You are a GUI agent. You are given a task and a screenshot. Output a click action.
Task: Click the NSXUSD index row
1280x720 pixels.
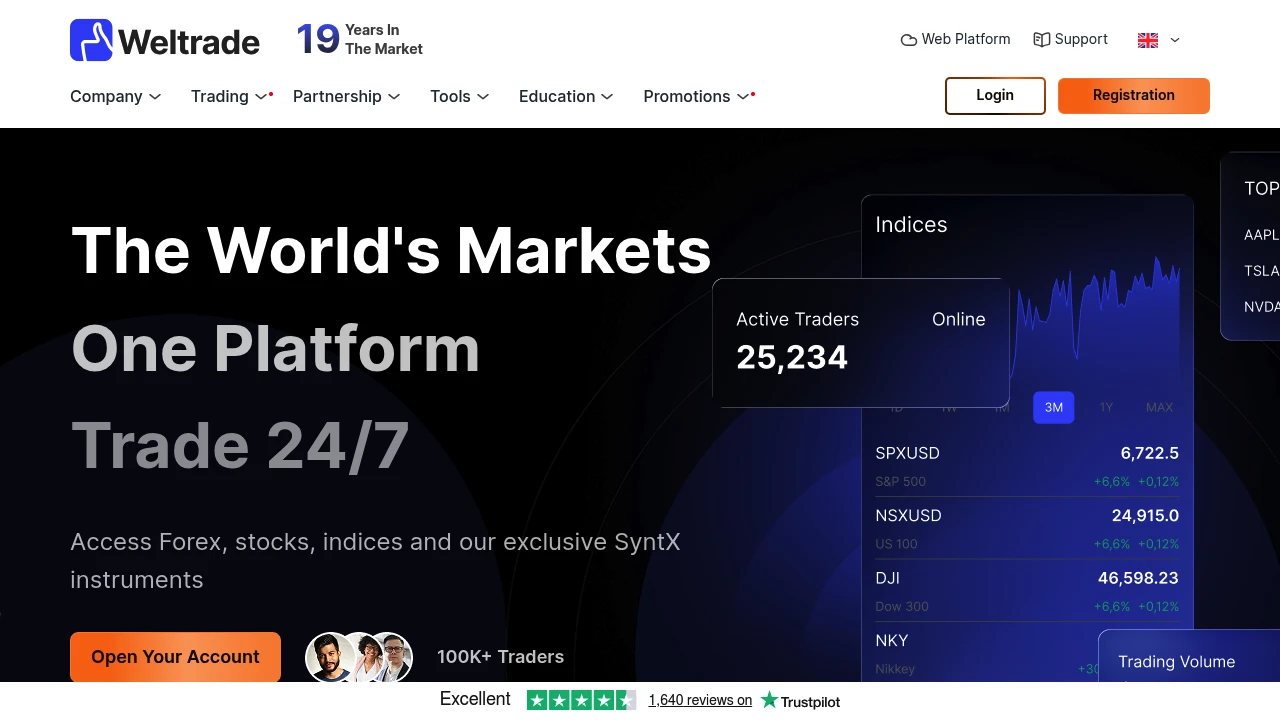(1027, 529)
